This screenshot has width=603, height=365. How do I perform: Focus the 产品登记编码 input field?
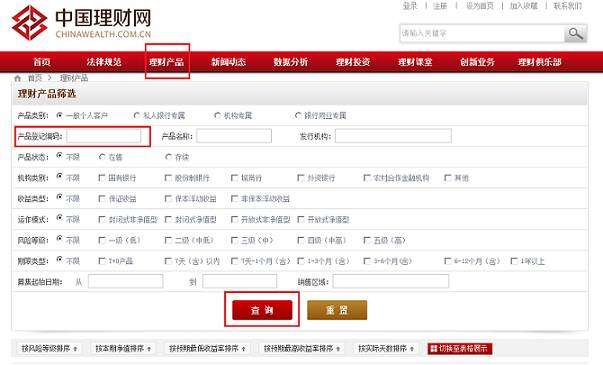[103, 136]
